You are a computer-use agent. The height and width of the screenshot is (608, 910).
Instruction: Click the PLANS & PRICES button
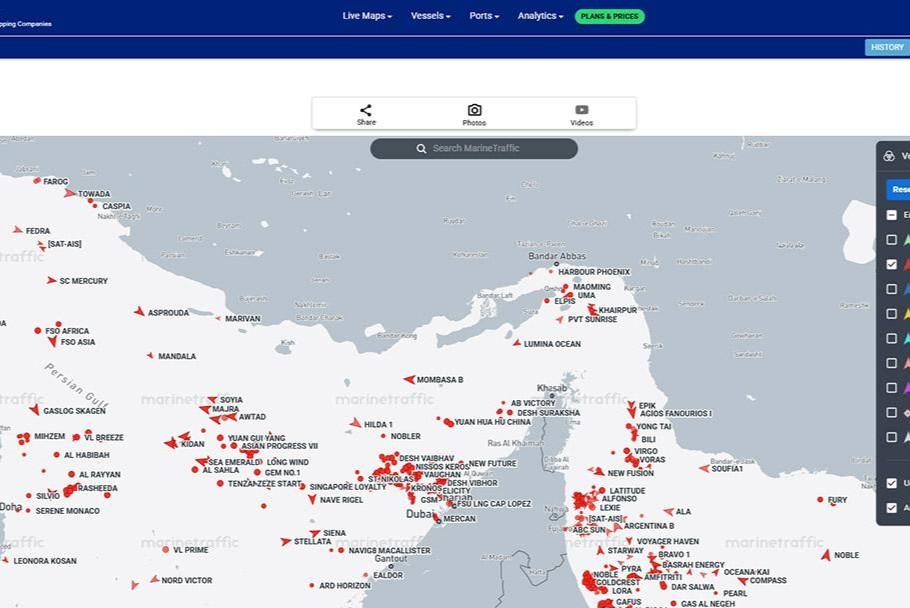click(609, 16)
